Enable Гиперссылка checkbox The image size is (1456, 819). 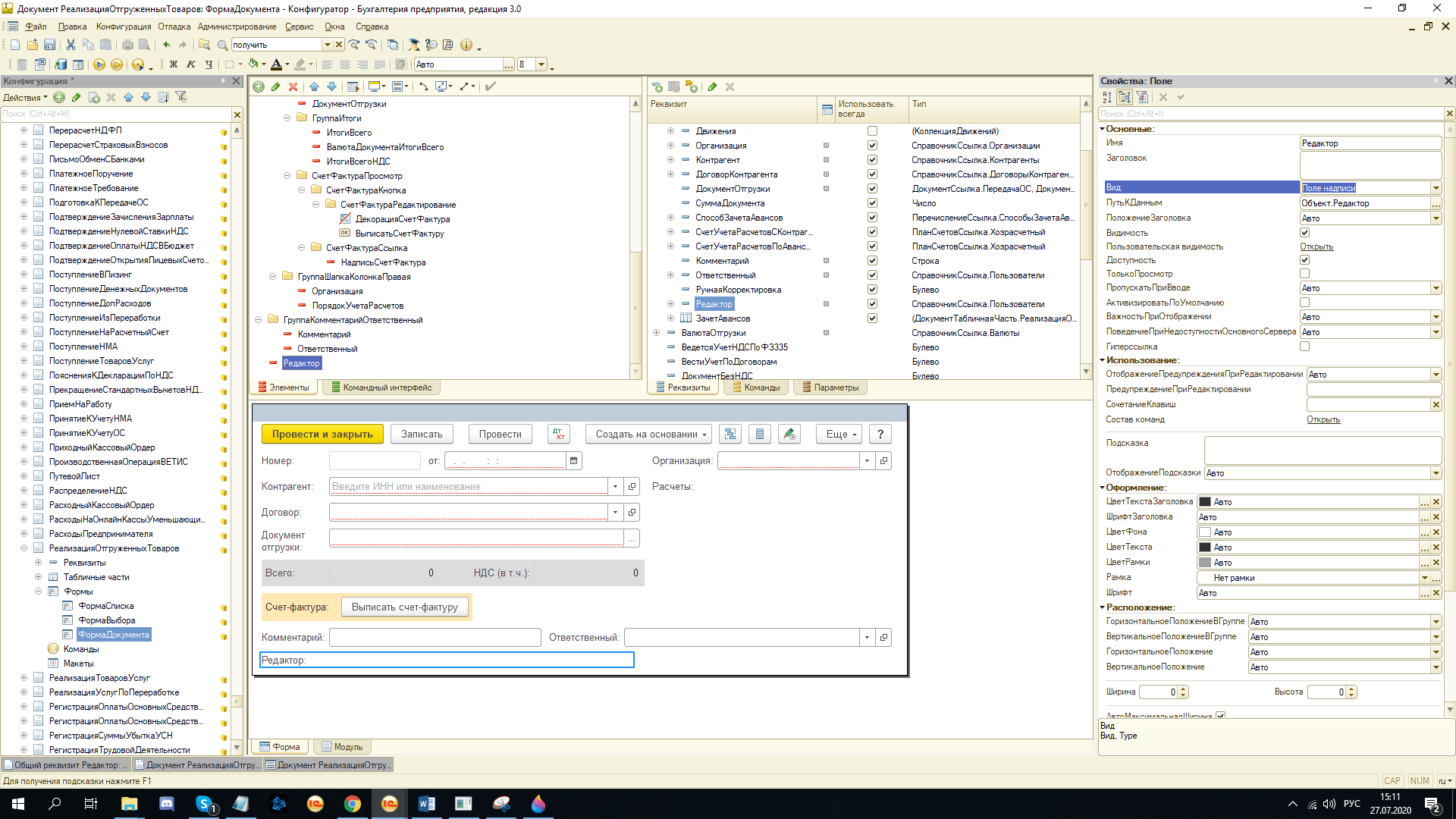click(1304, 347)
